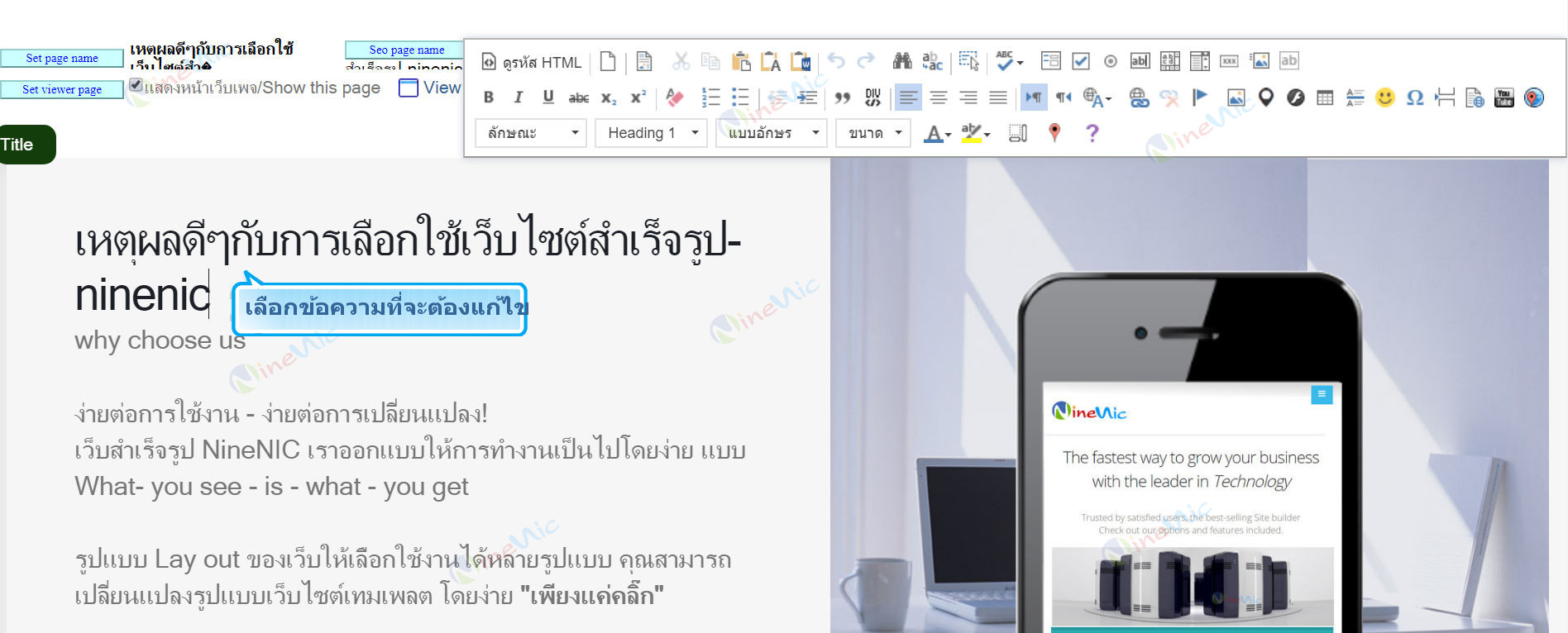Click the Paste icon

(741, 61)
